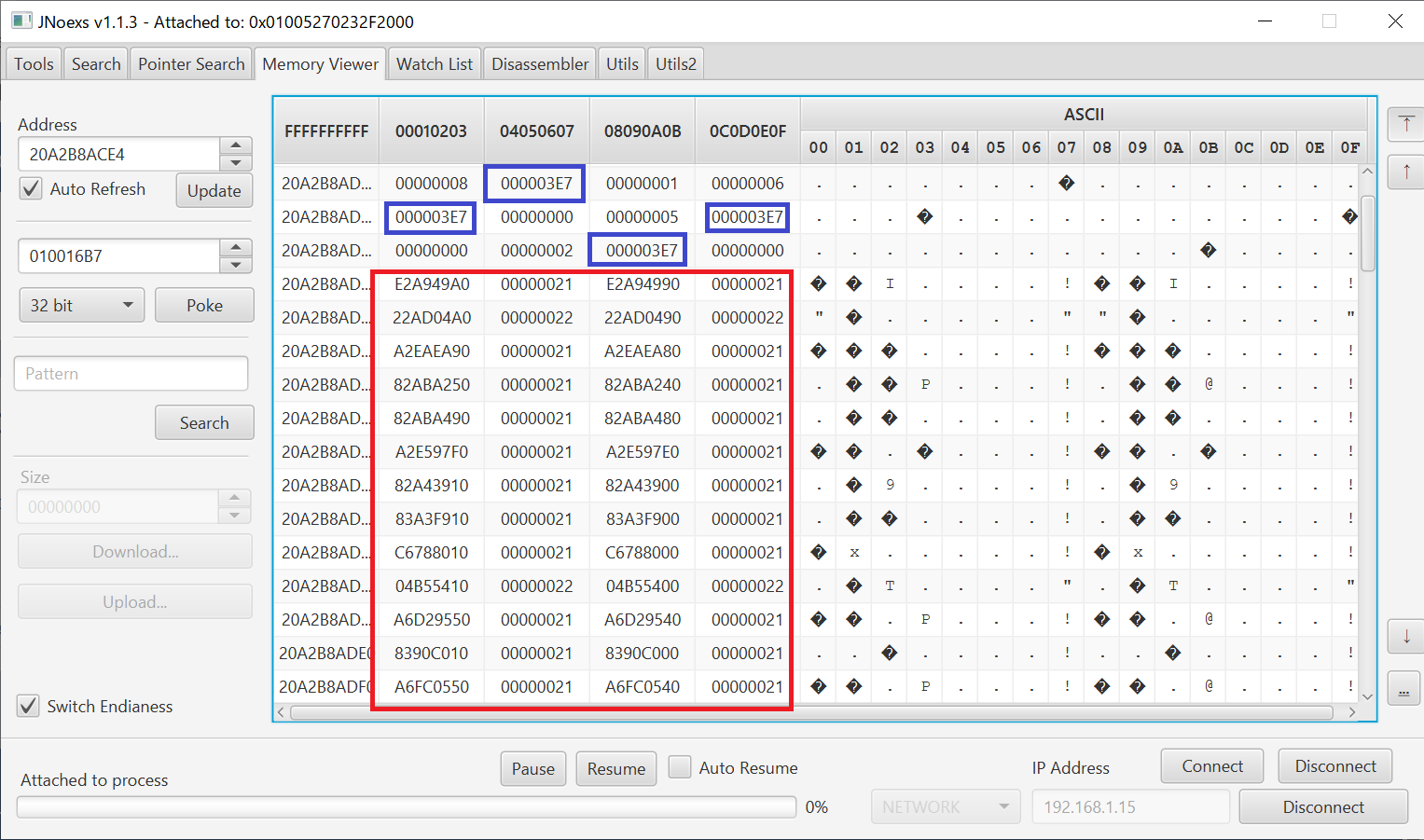Image resolution: width=1424 pixels, height=840 pixels.
Task: Click the progress bar showing 0%
Action: point(407,806)
